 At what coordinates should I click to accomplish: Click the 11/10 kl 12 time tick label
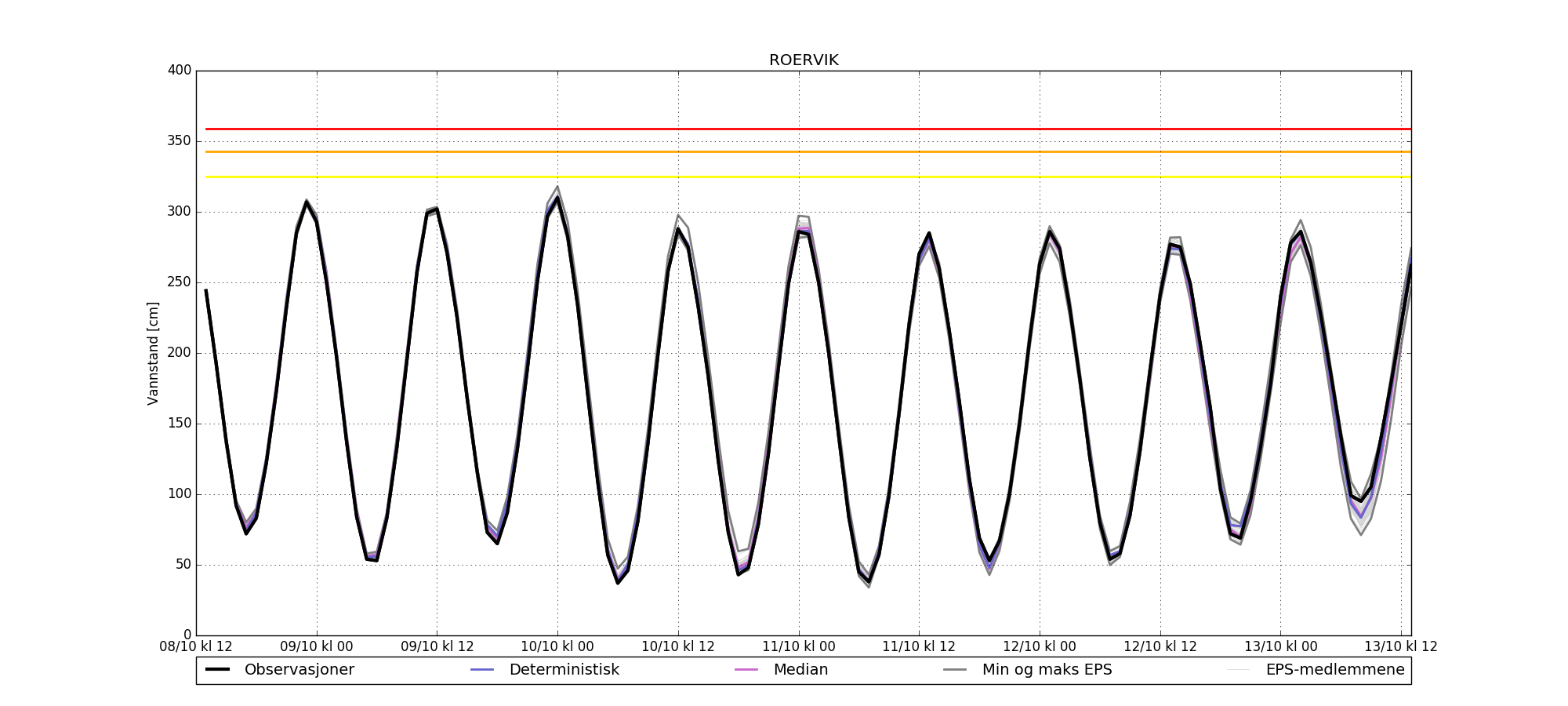[919, 647]
